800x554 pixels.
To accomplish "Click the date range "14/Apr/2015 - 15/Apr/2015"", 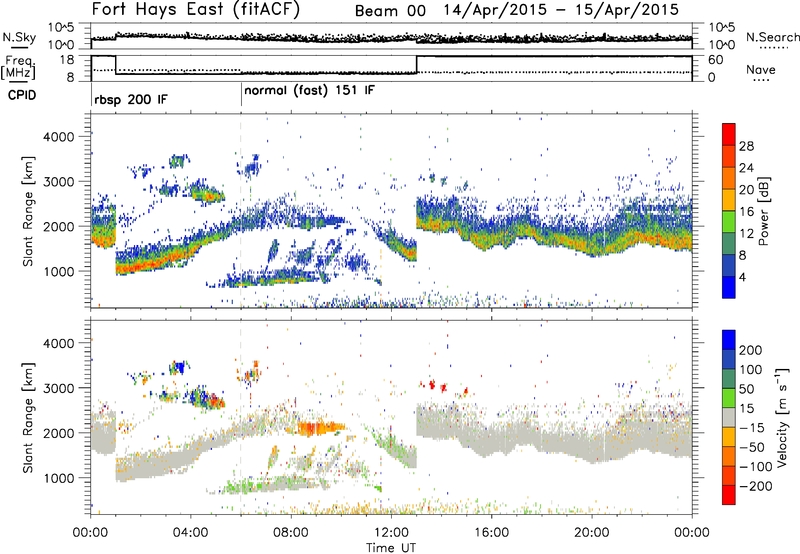I will tap(561, 10).
